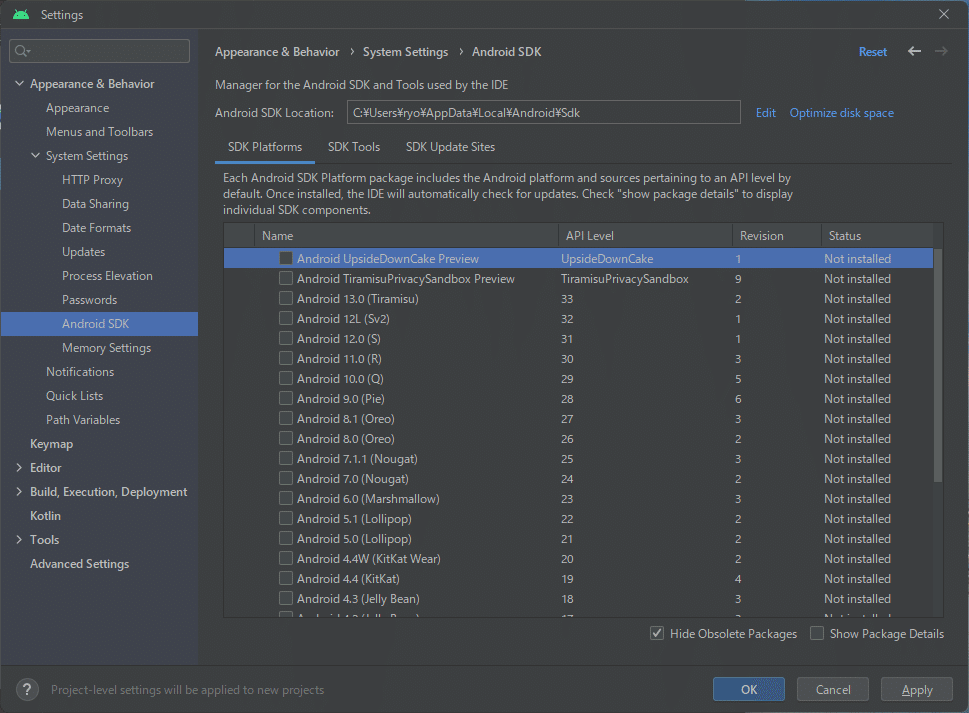Image resolution: width=969 pixels, height=713 pixels.
Task: Click Optimize disk space link
Action: tap(841, 112)
